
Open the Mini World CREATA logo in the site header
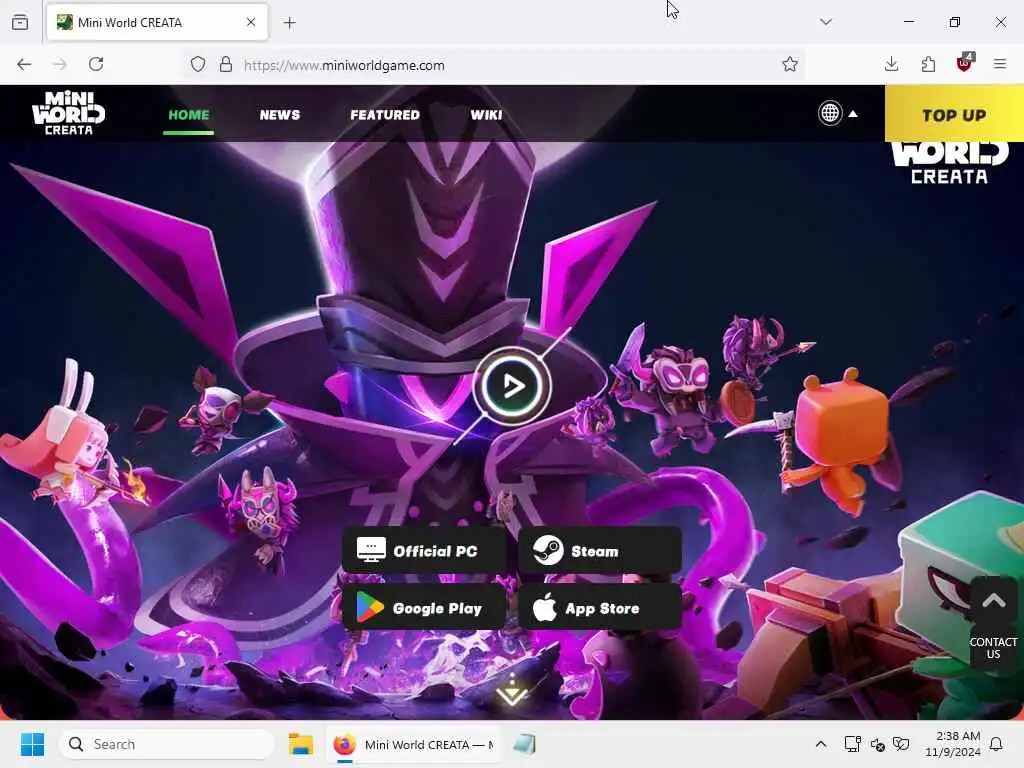point(69,113)
